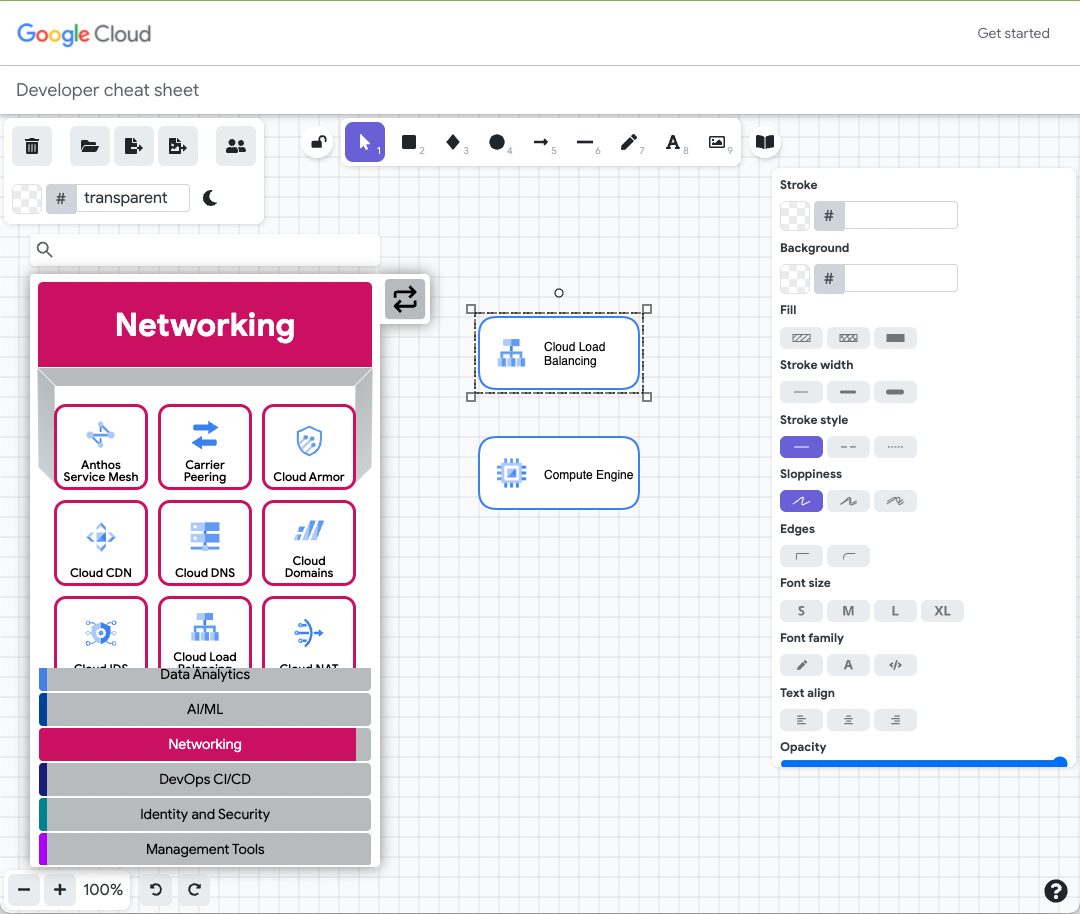Choose hand-drawn font family
The width and height of the screenshot is (1080, 914).
pyautogui.click(x=801, y=665)
